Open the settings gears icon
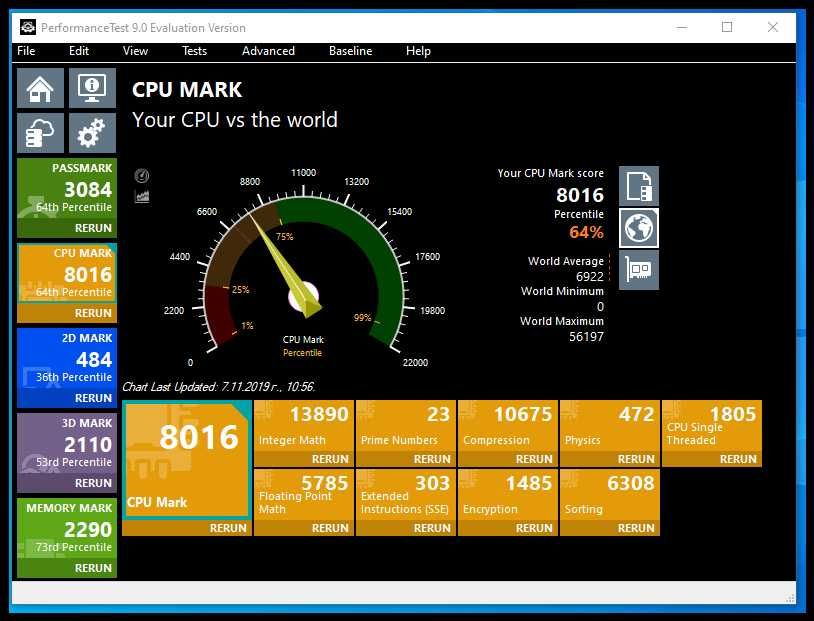 point(92,133)
